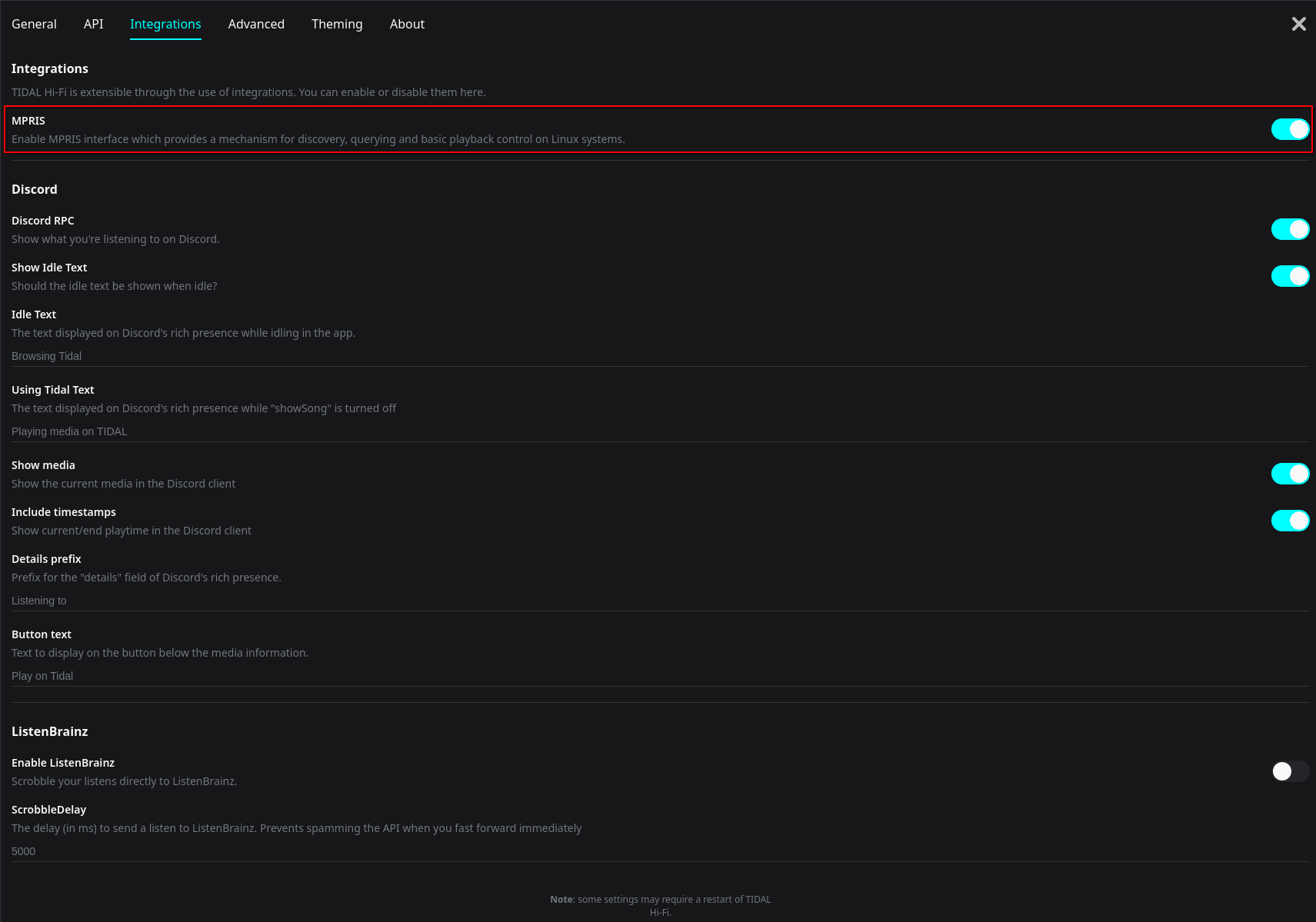This screenshot has height=922, width=1316.
Task: Select the Integrations tab
Action: pos(165,24)
